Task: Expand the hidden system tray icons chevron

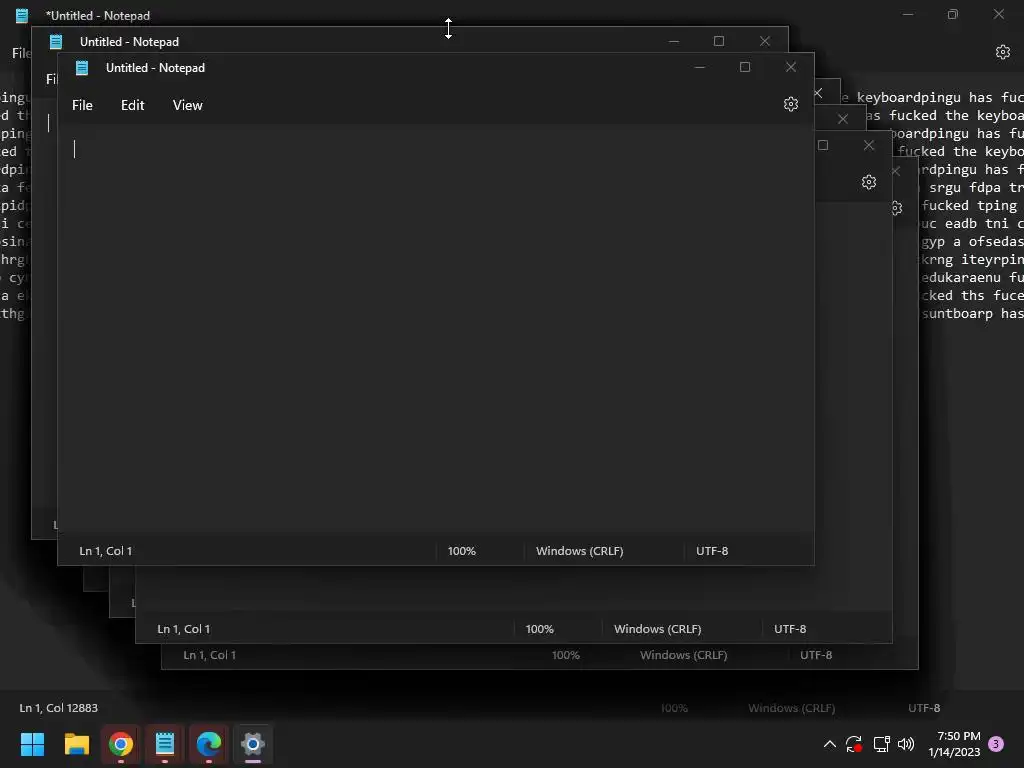Action: tap(829, 744)
